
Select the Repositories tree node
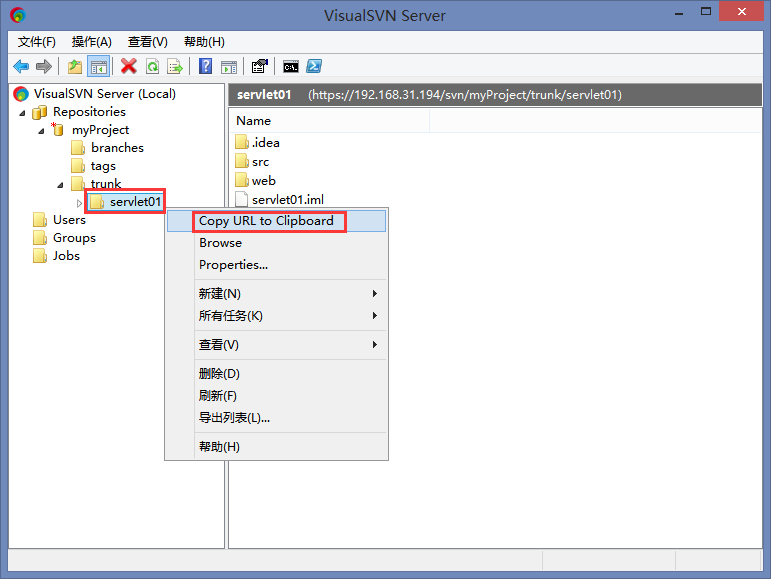89,112
